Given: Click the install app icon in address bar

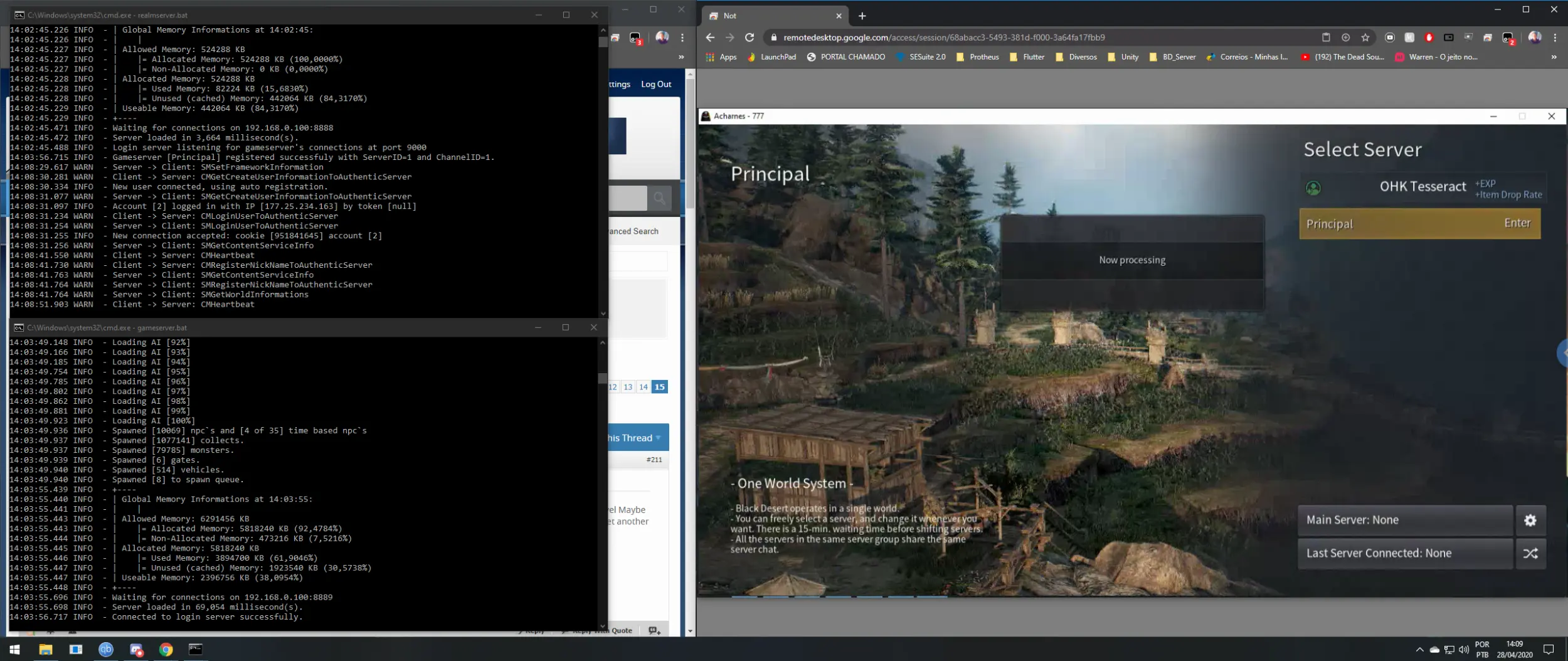Looking at the screenshot, I should tap(1345, 38).
